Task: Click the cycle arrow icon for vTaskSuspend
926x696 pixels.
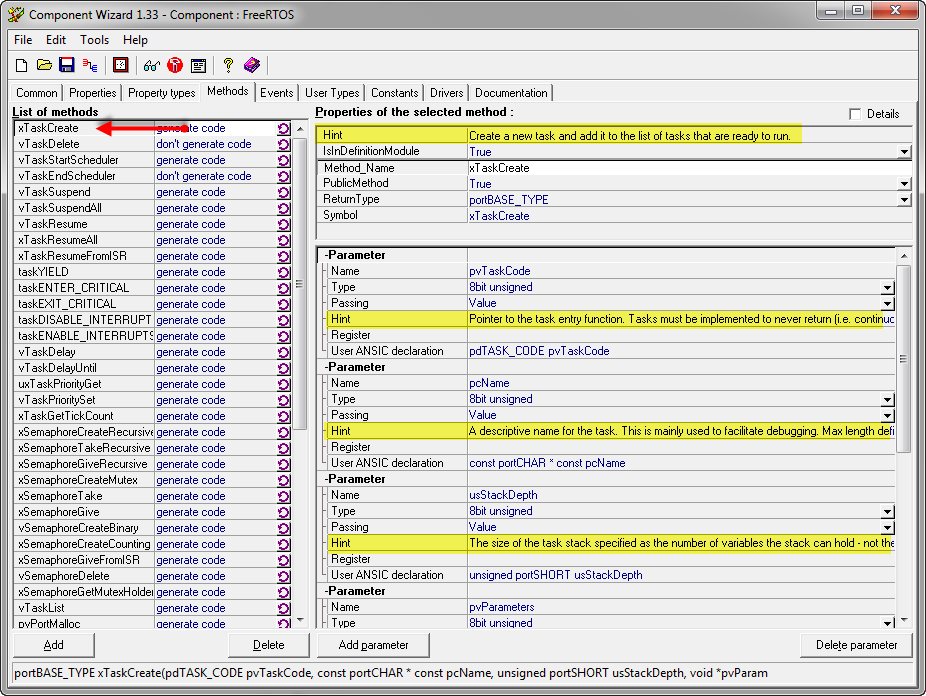Action: [283, 192]
